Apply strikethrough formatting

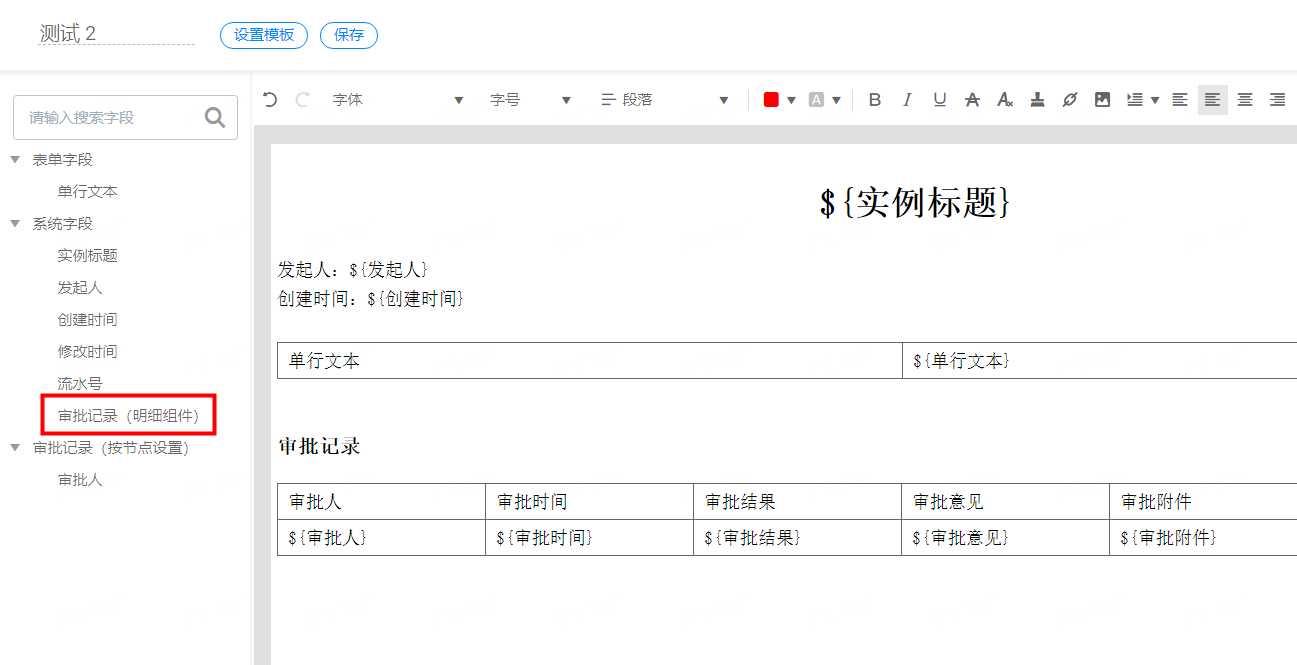[x=972, y=100]
